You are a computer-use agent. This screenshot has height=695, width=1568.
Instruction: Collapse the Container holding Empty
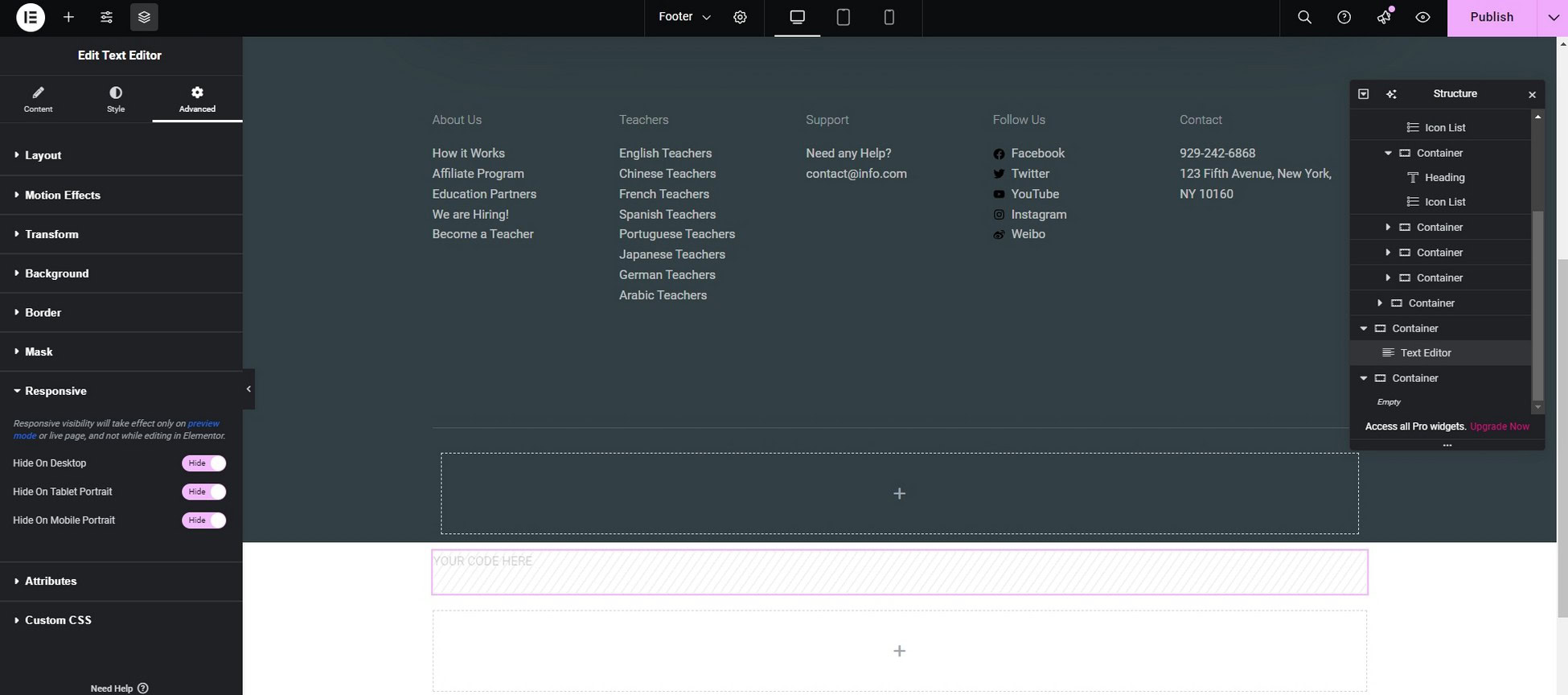point(1364,378)
